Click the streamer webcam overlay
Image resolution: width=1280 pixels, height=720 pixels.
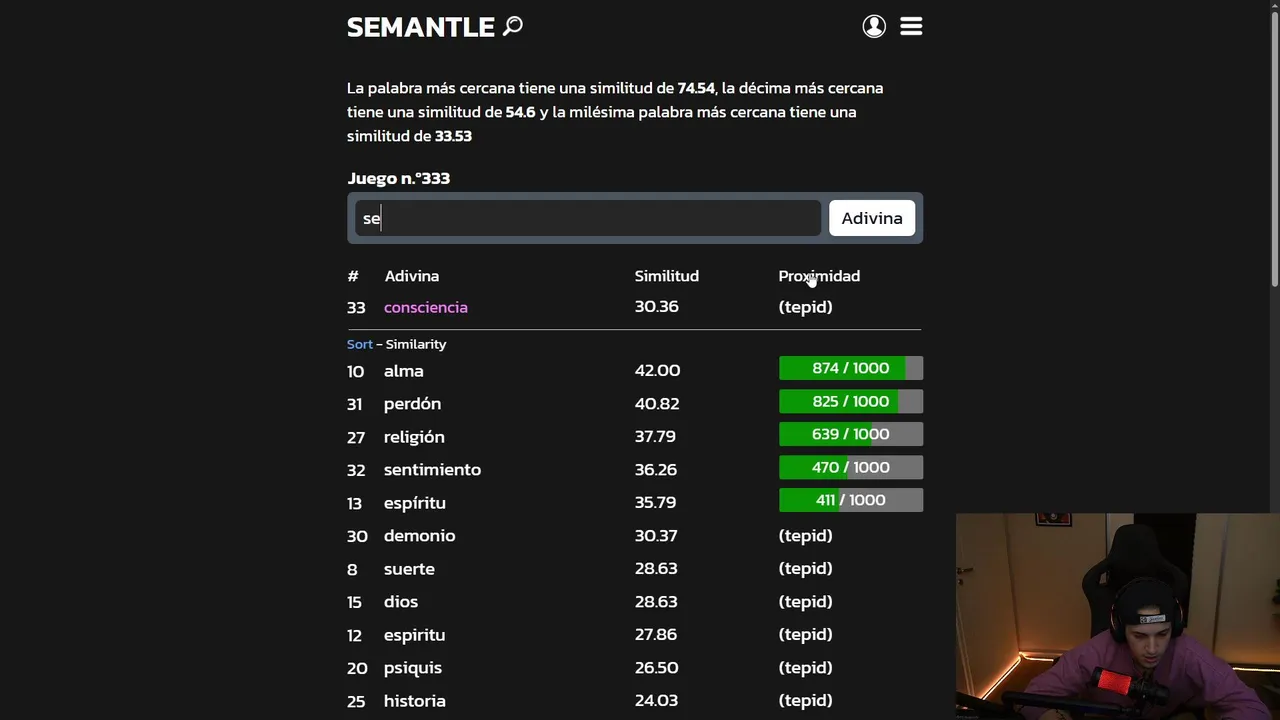click(1117, 616)
